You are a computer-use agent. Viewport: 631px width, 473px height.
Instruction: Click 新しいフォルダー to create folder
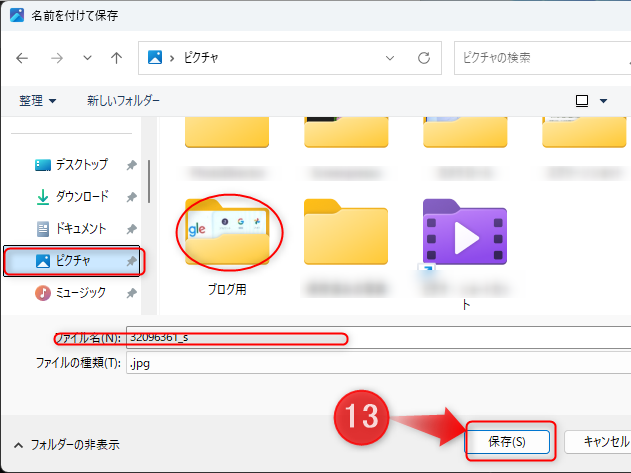tap(123, 101)
